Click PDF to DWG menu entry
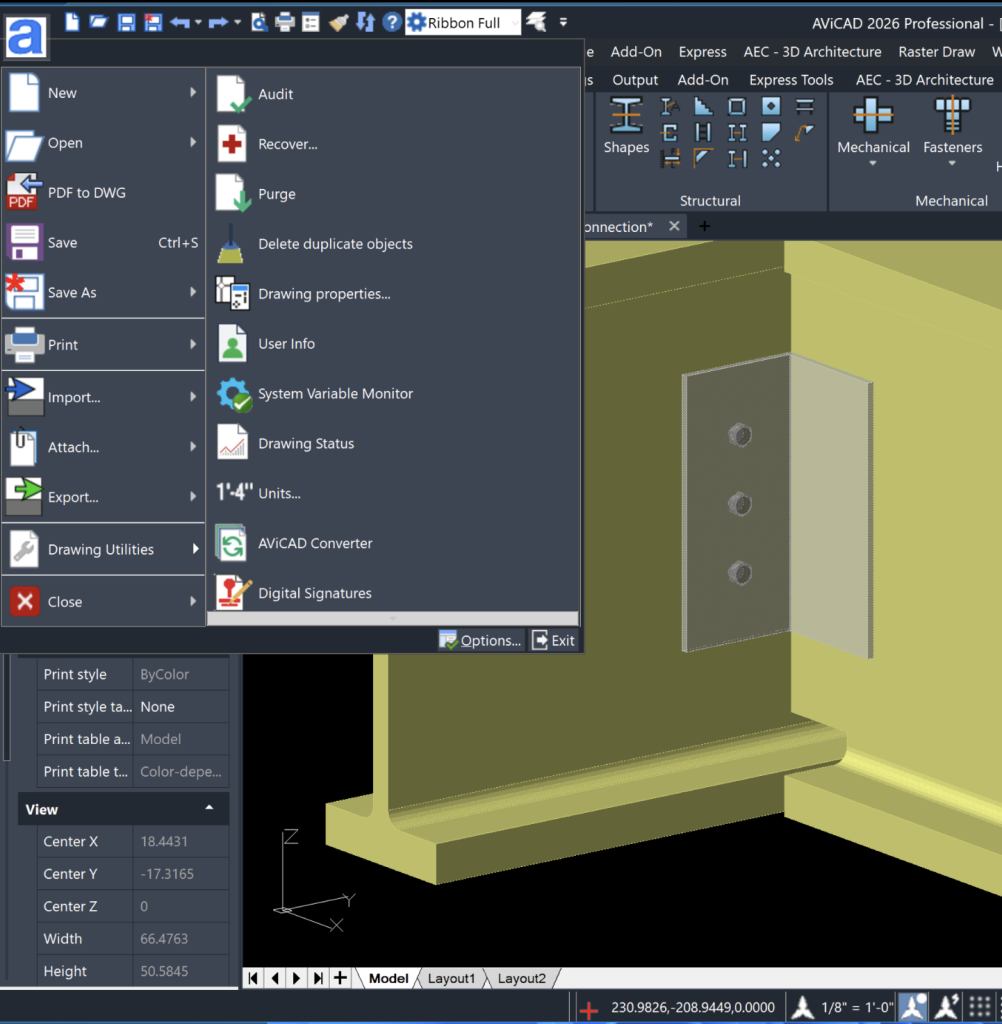 [x=103, y=193]
